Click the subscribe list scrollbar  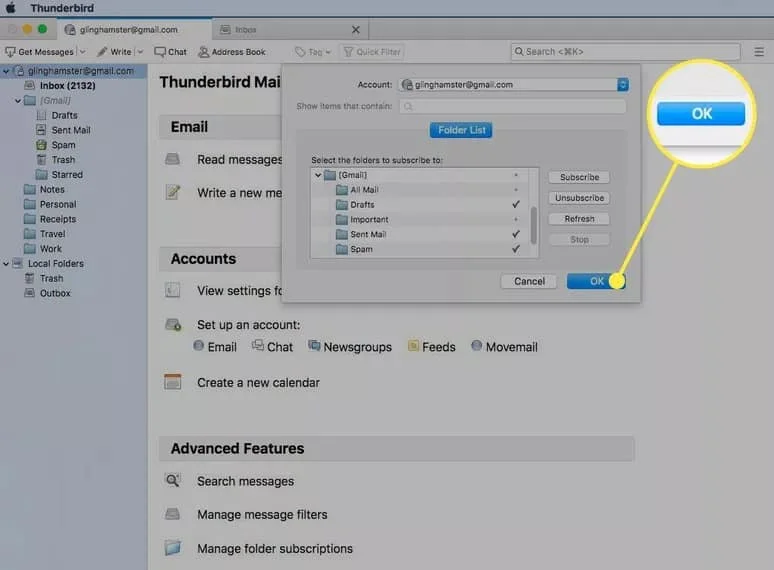point(533,226)
